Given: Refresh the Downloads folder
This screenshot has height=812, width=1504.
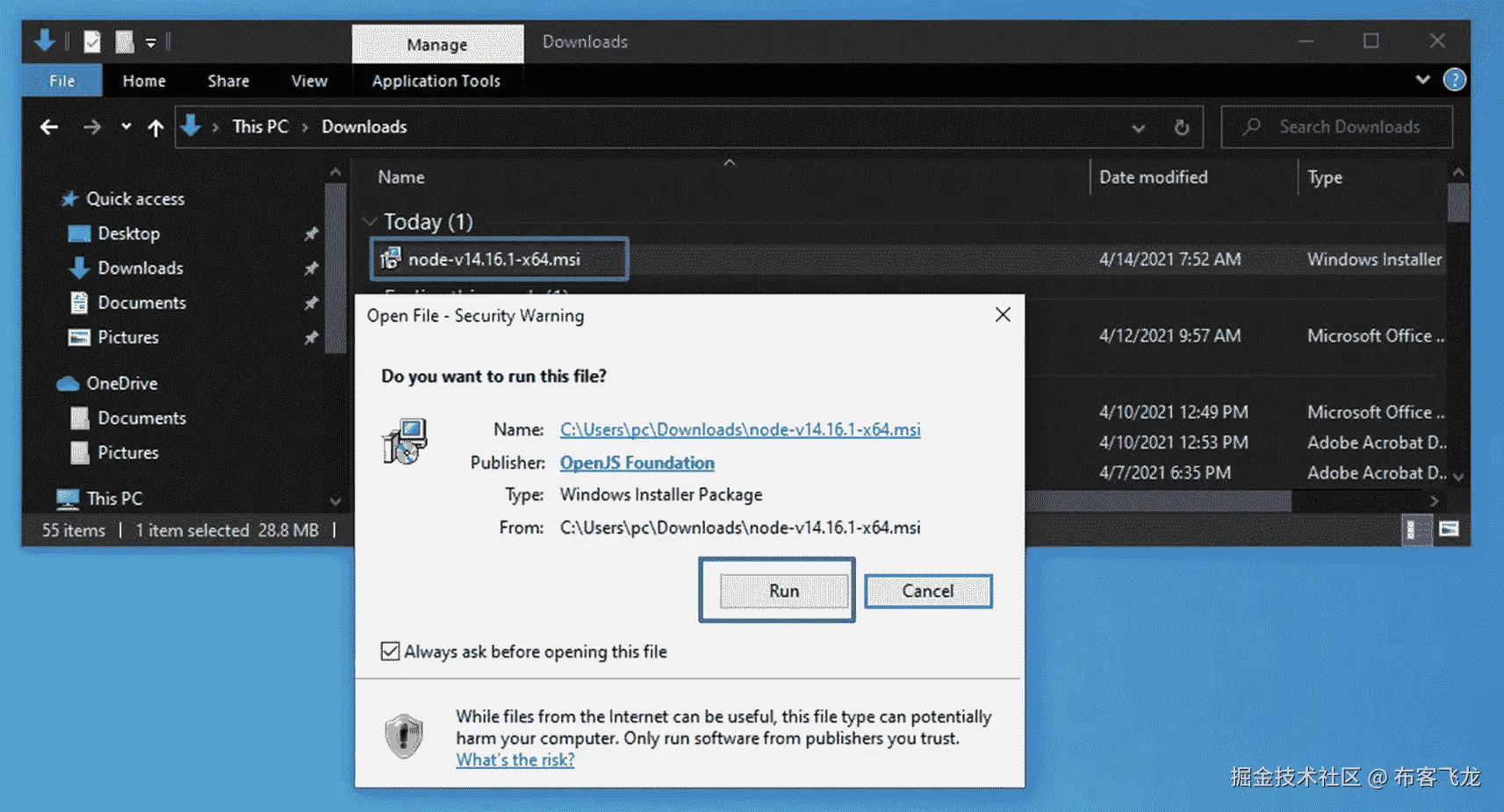Looking at the screenshot, I should (1182, 128).
